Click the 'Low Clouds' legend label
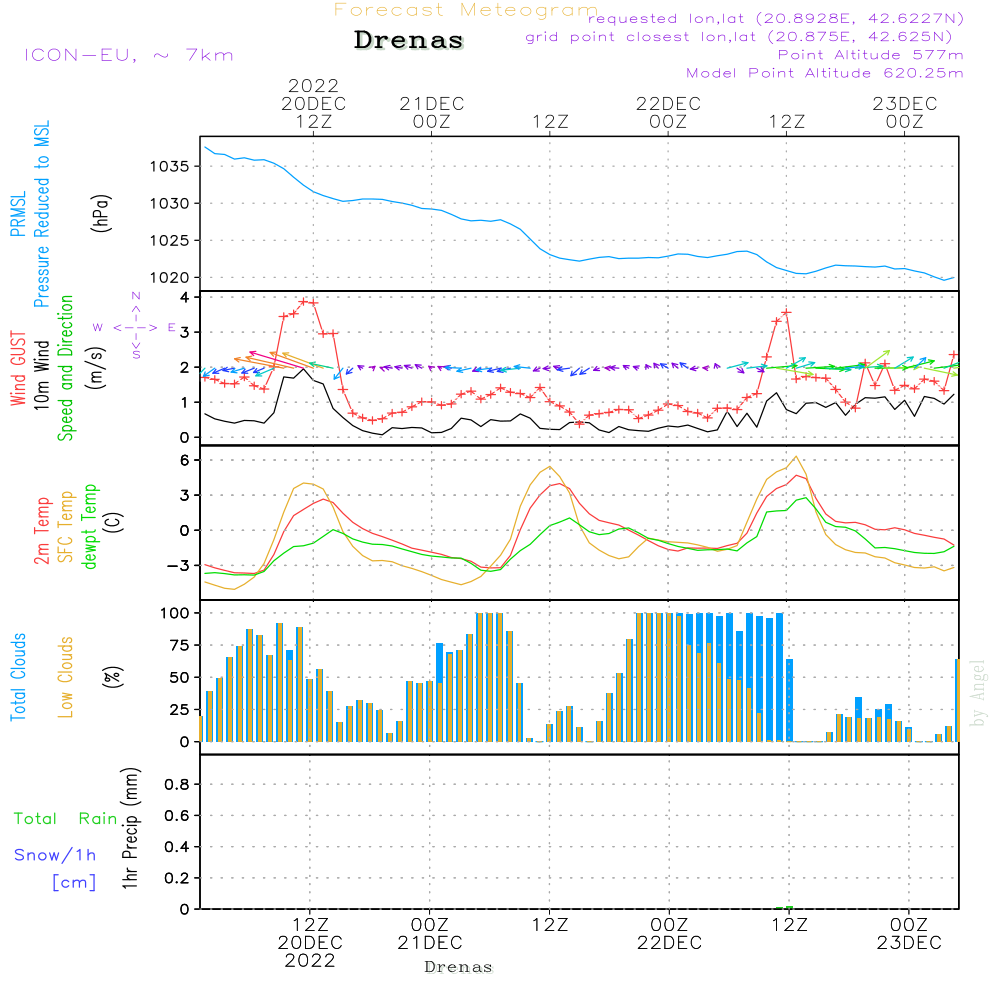 click(66, 677)
